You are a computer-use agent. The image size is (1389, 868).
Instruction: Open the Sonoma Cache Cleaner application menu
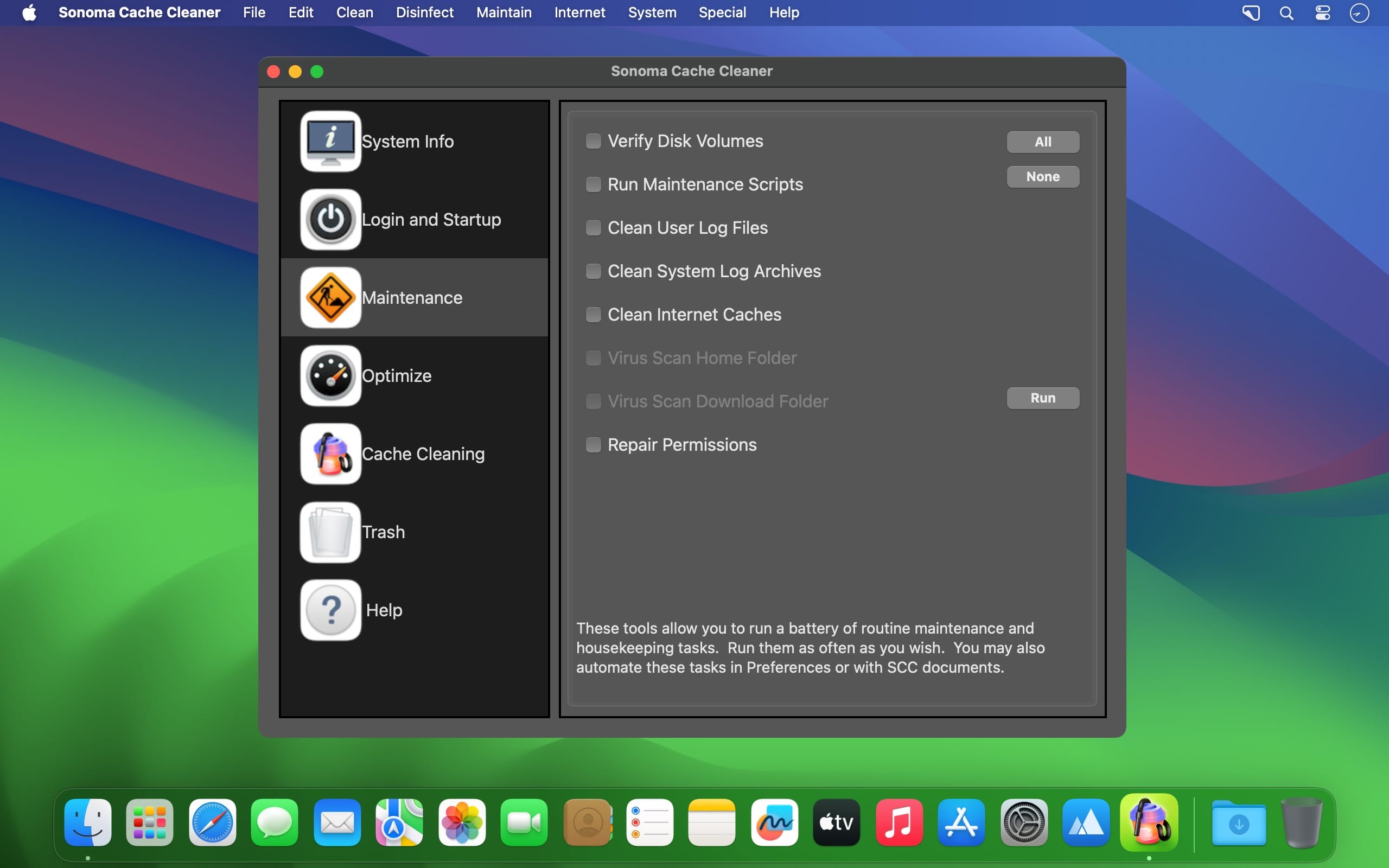139,12
